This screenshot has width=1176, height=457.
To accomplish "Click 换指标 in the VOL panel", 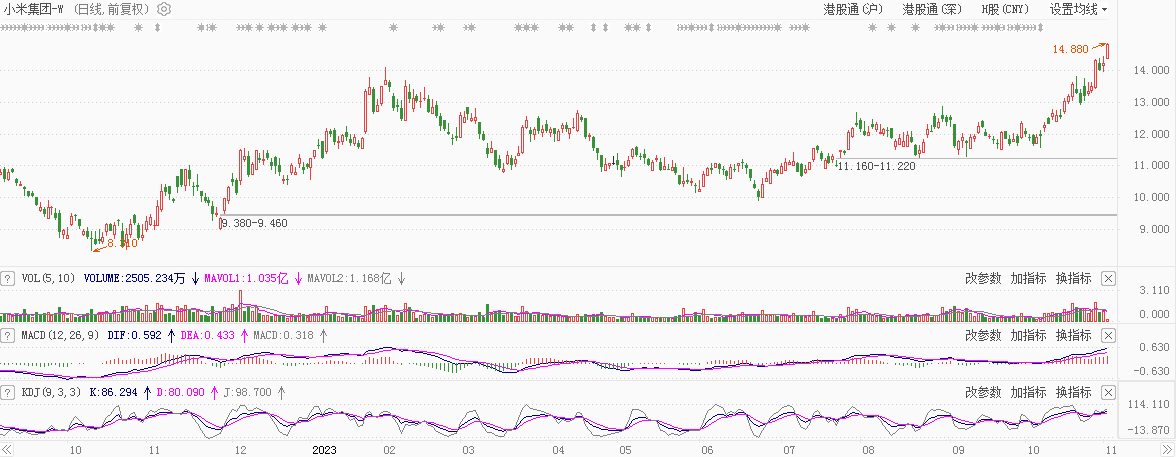I will (1073, 278).
